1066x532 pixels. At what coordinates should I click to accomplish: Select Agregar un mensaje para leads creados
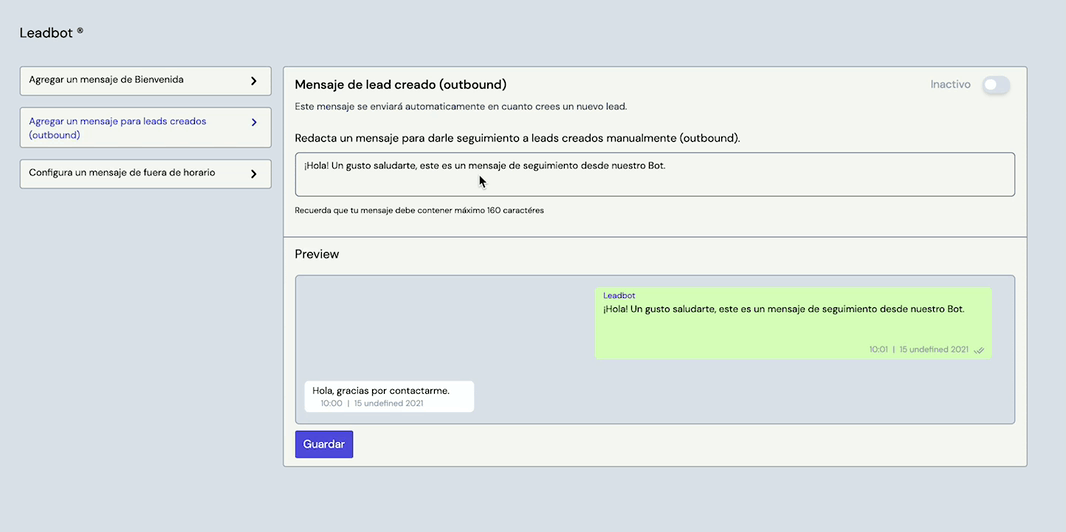pyautogui.click(x=145, y=128)
